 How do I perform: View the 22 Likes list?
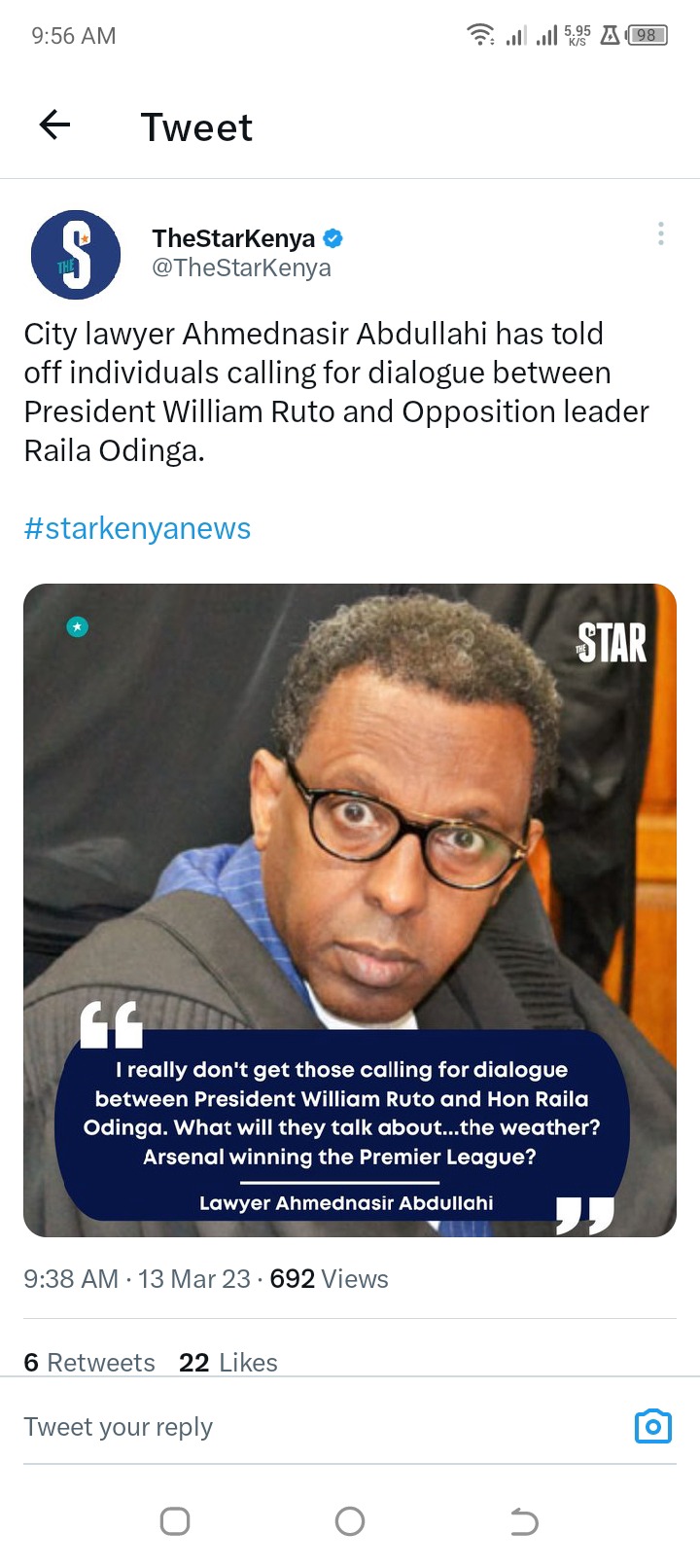(x=228, y=1362)
